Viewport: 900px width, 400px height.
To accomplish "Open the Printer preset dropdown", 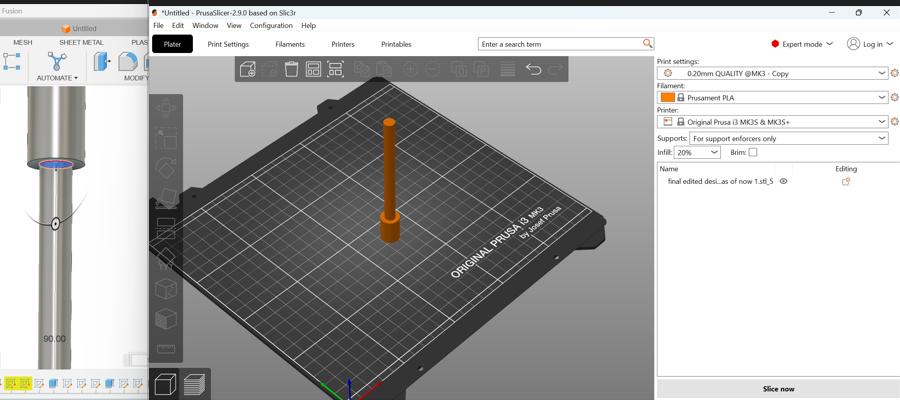I will tap(773, 122).
